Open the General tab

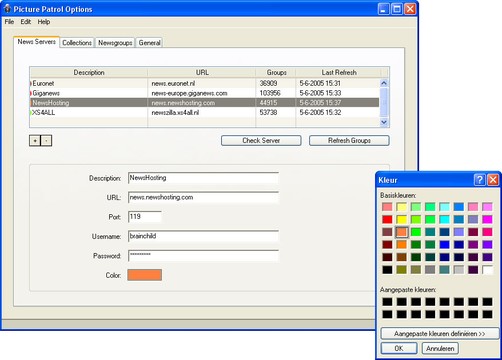[149, 43]
